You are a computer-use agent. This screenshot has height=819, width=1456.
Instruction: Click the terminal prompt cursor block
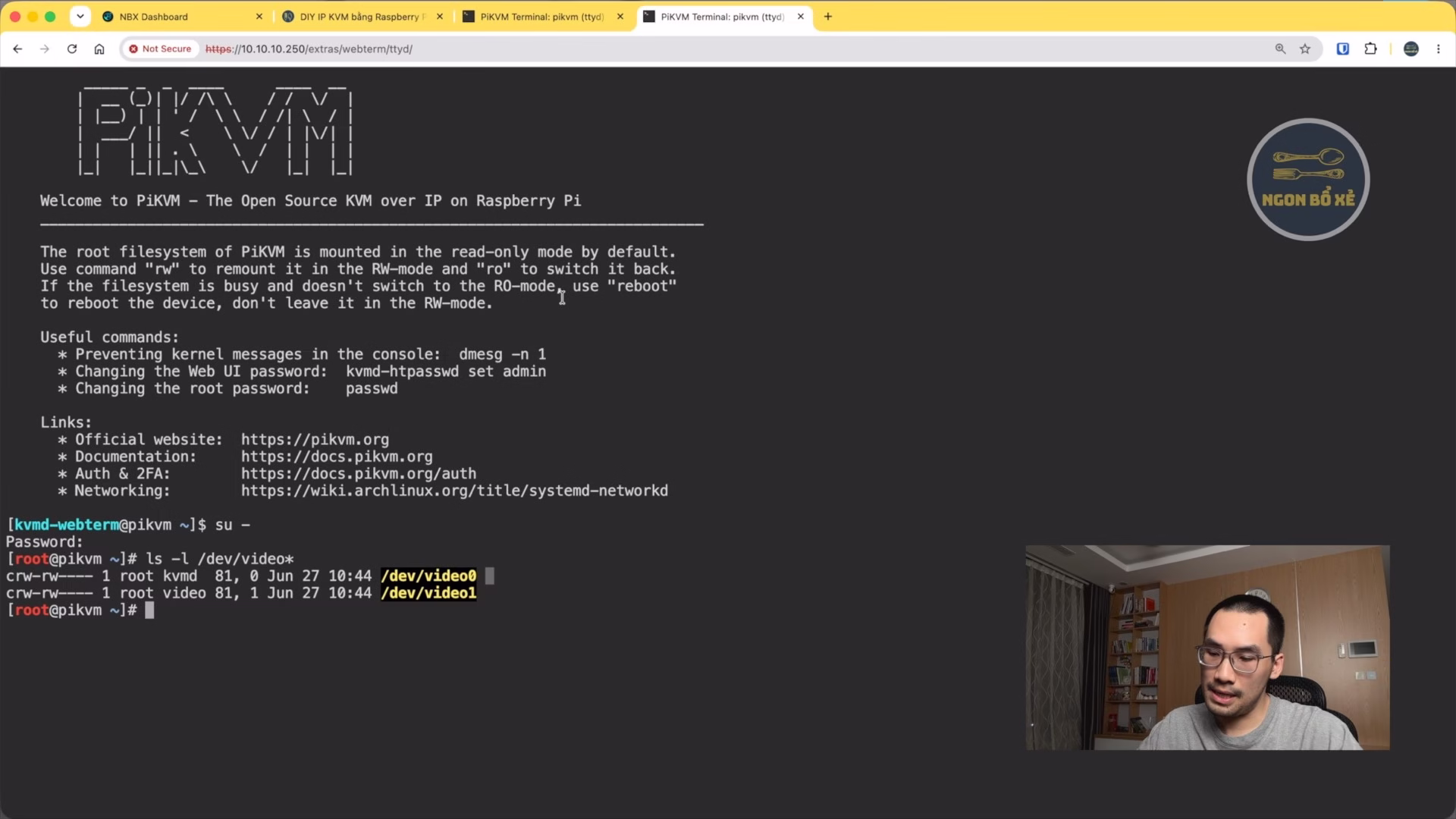coord(149,610)
